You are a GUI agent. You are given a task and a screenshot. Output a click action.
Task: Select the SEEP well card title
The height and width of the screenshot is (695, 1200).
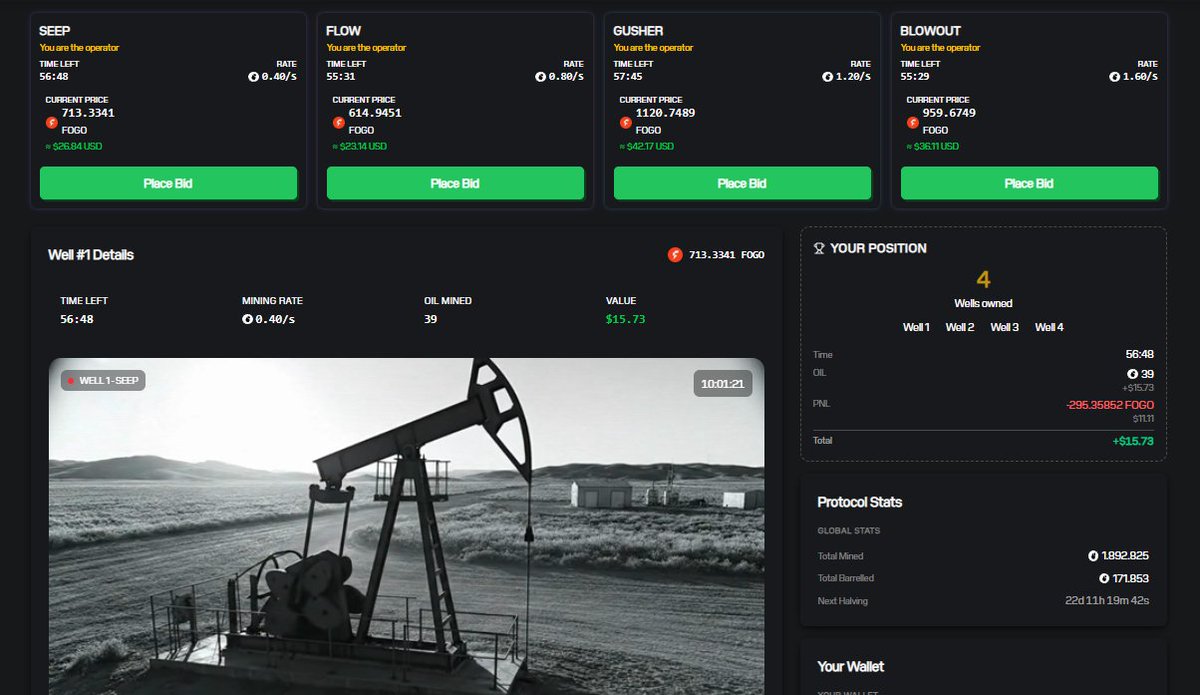point(55,31)
